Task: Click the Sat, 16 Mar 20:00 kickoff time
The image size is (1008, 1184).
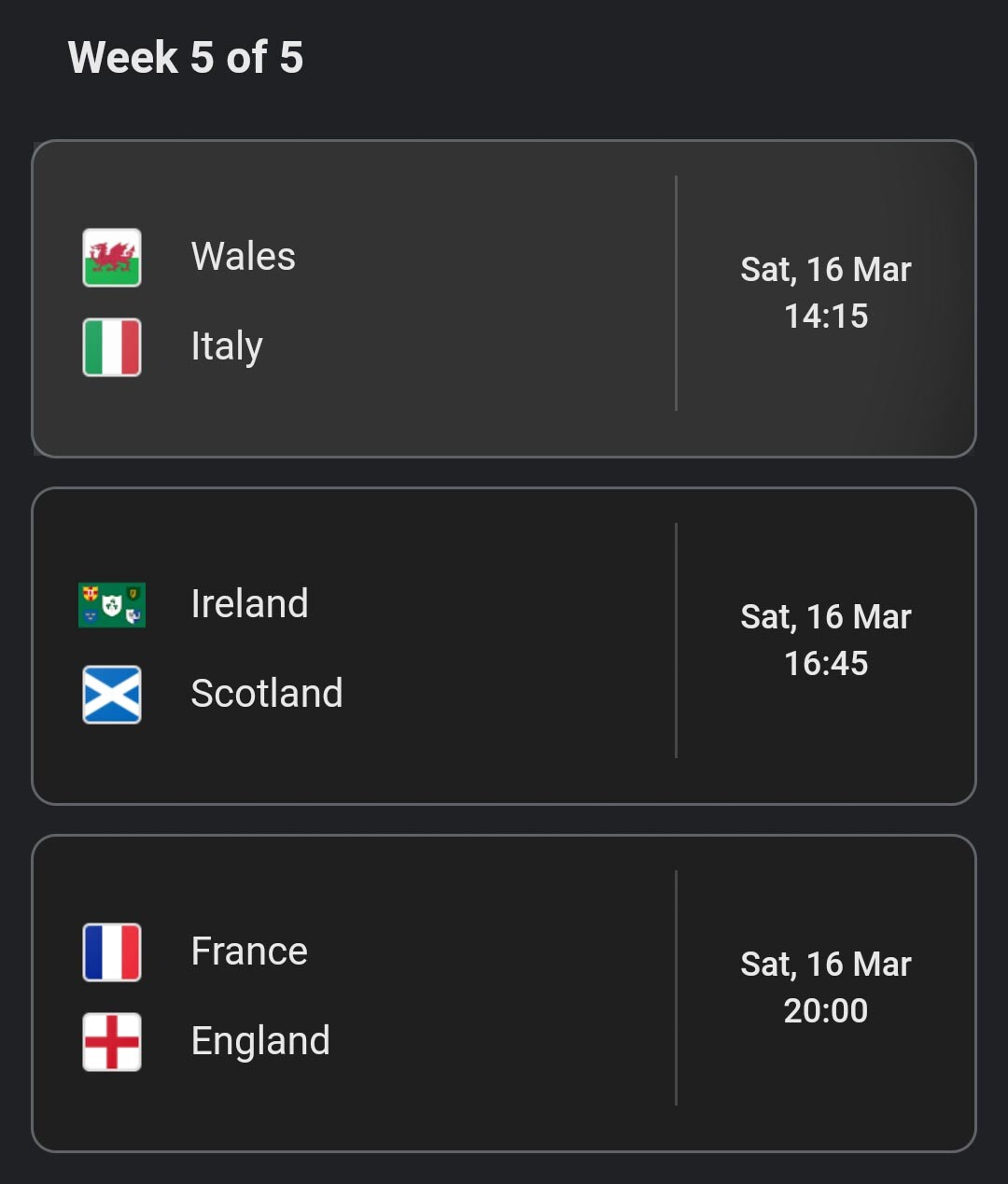Action: (x=826, y=988)
